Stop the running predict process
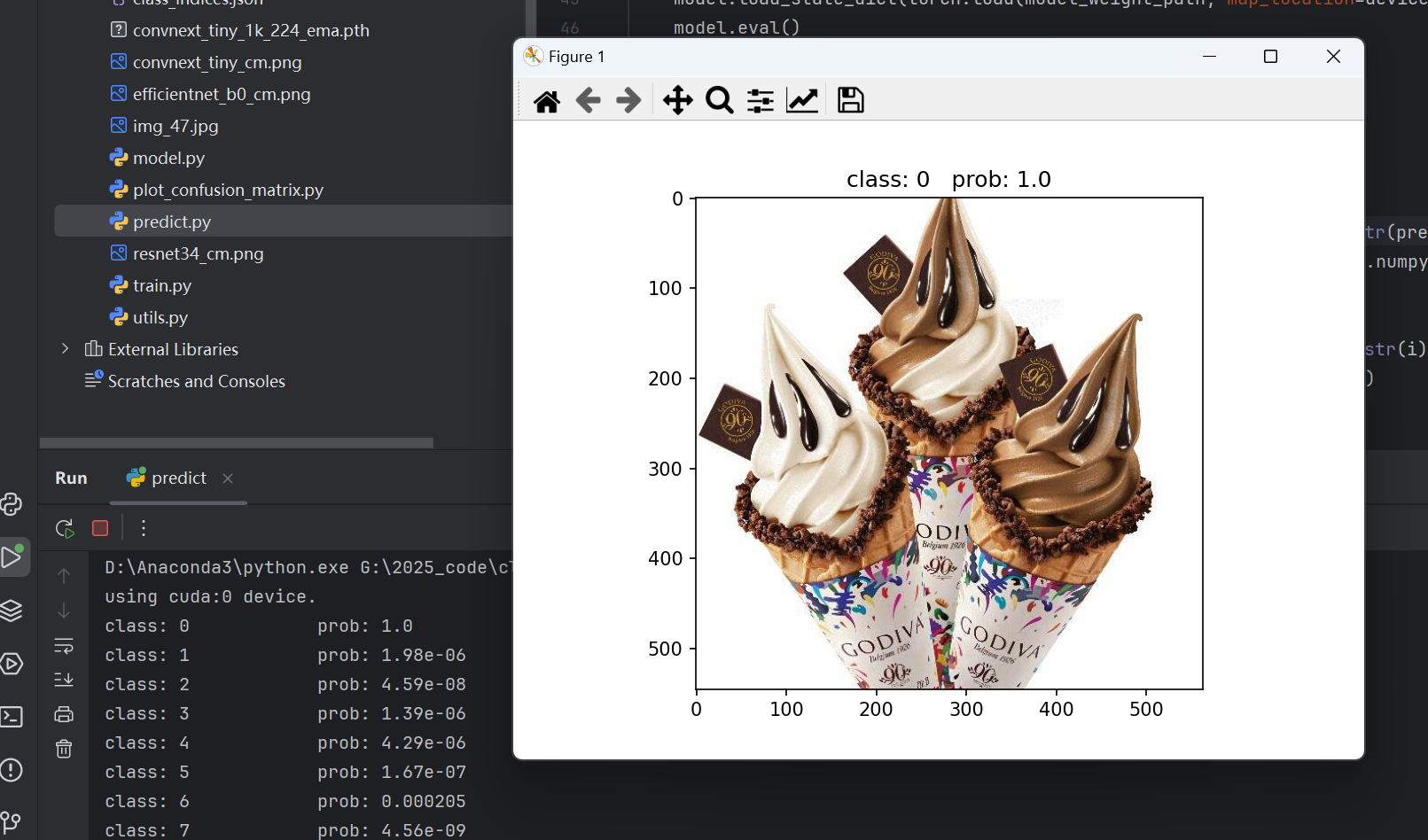Viewport: 1428px width, 840px height. [x=100, y=528]
